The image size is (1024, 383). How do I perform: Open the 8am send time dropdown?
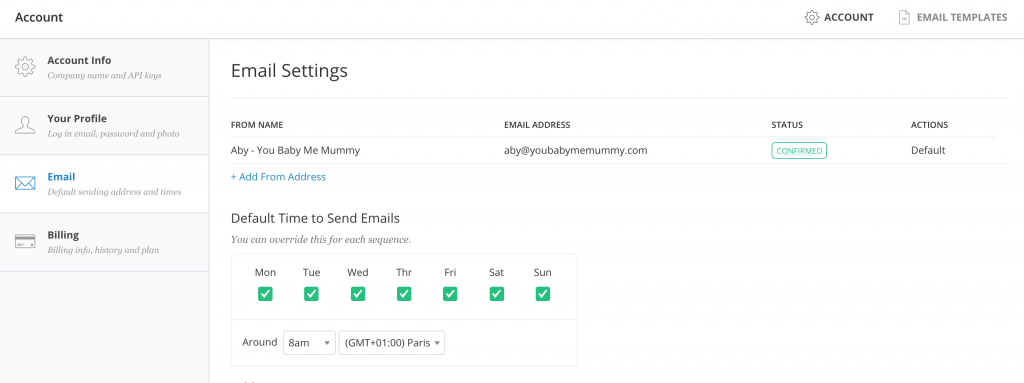(309, 342)
